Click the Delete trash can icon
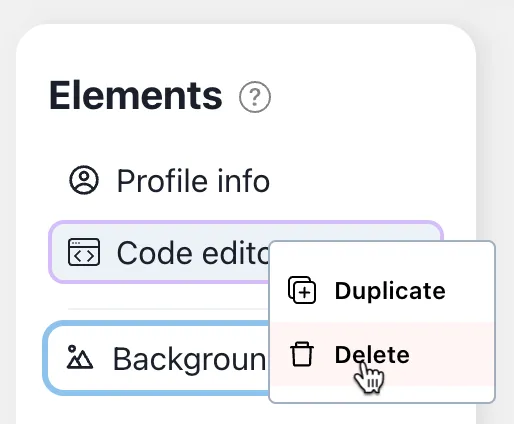This screenshot has height=424, width=514. pyautogui.click(x=302, y=354)
